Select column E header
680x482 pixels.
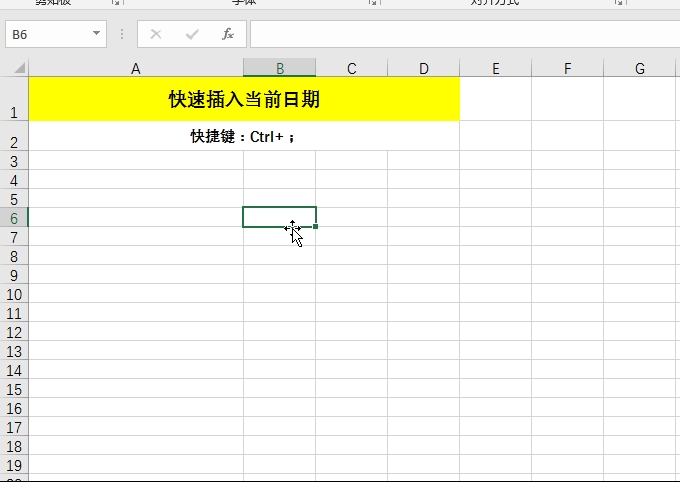pos(496,68)
